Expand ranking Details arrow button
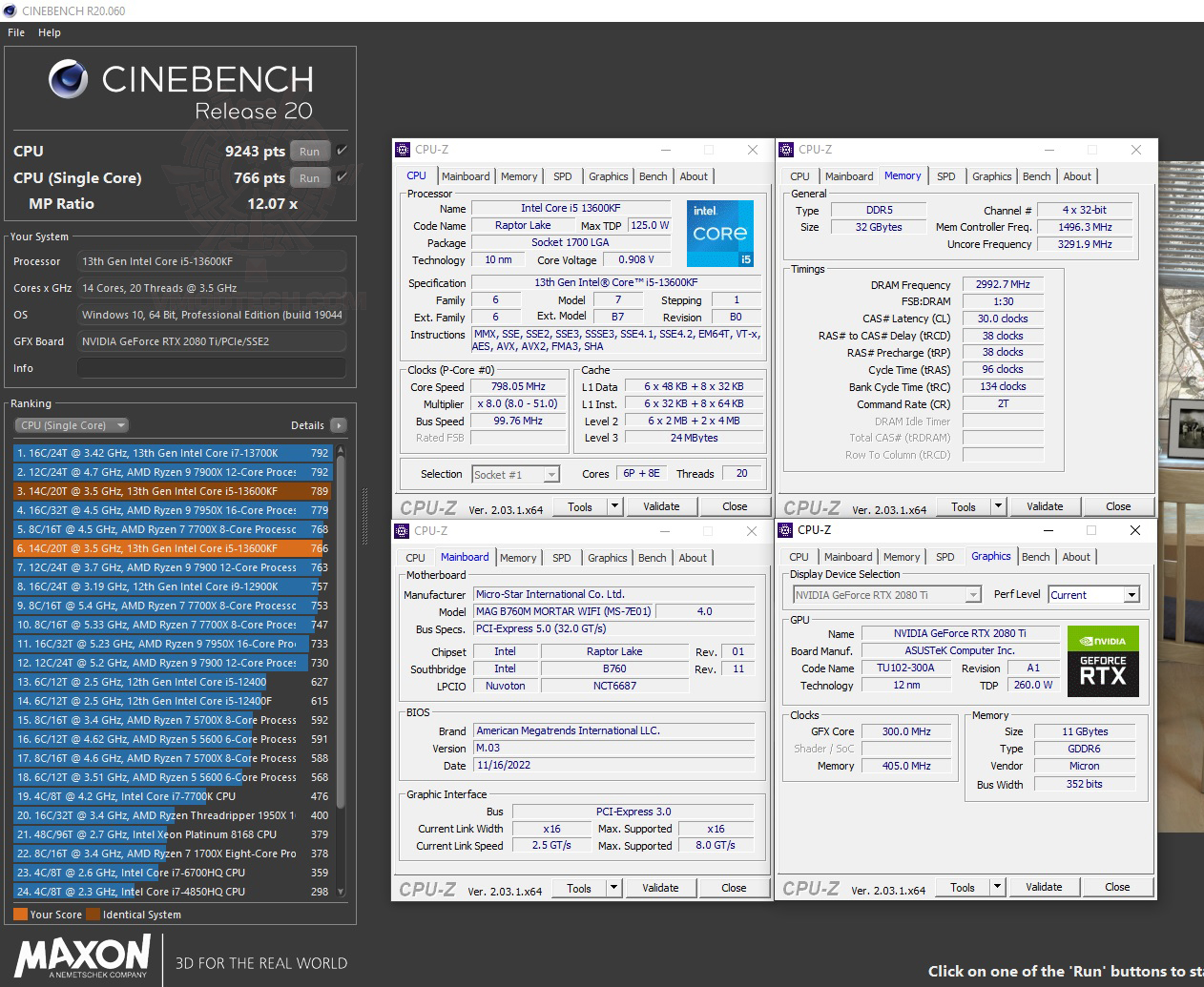The width and height of the screenshot is (1204, 987). [339, 425]
